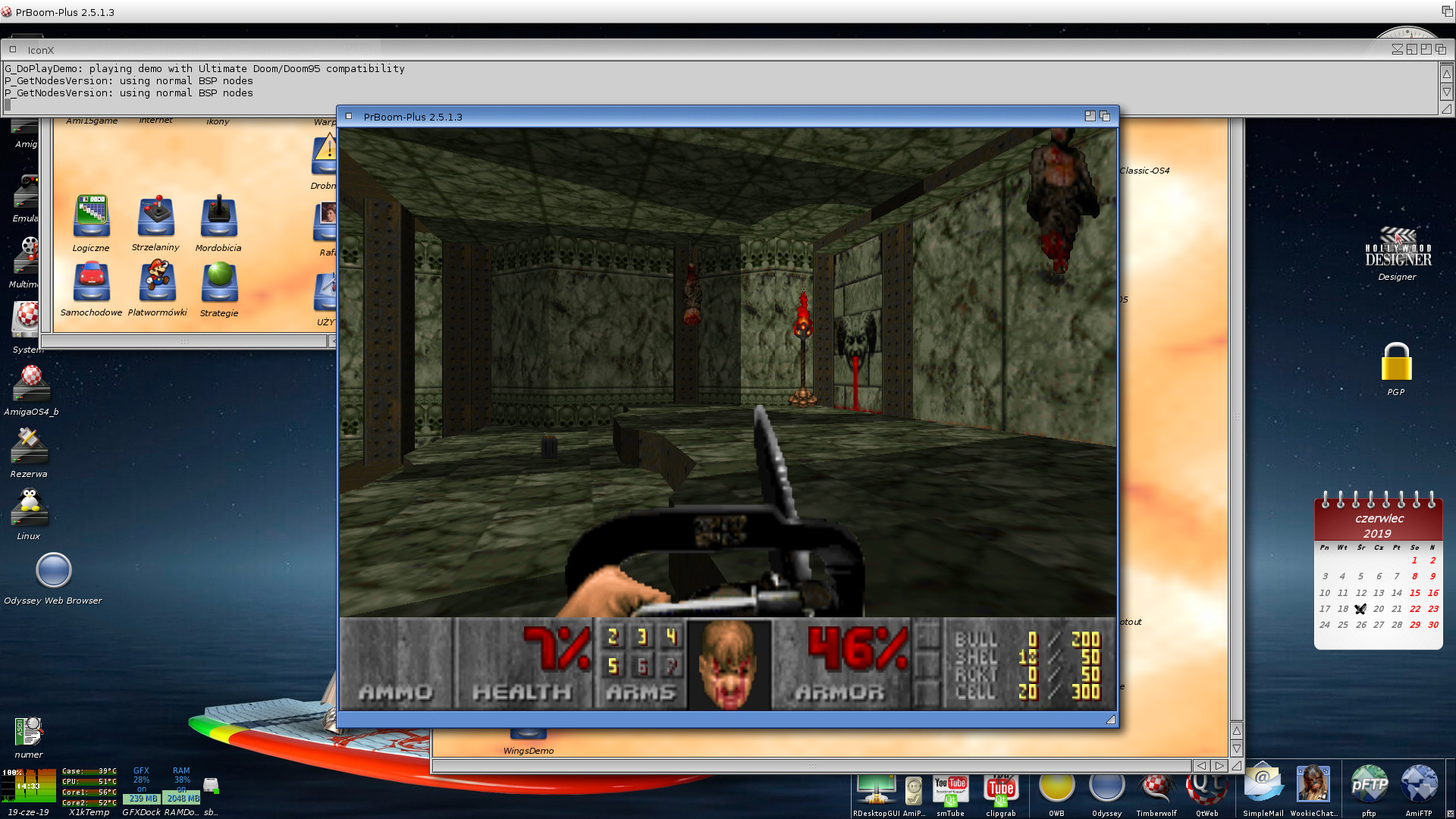This screenshot has height=819, width=1456.
Task: Click the scroll right arrow in background drawer window
Action: click(1219, 766)
